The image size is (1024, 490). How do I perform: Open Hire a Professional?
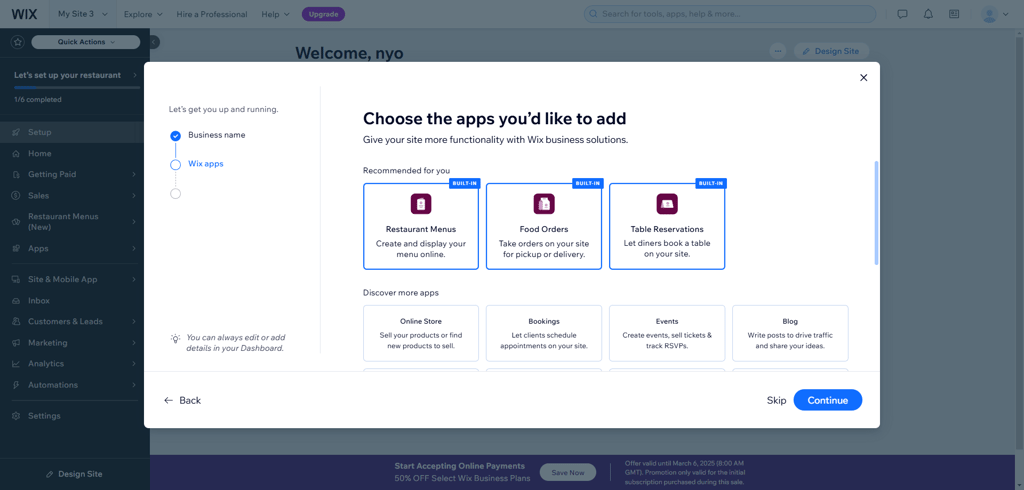(212, 14)
